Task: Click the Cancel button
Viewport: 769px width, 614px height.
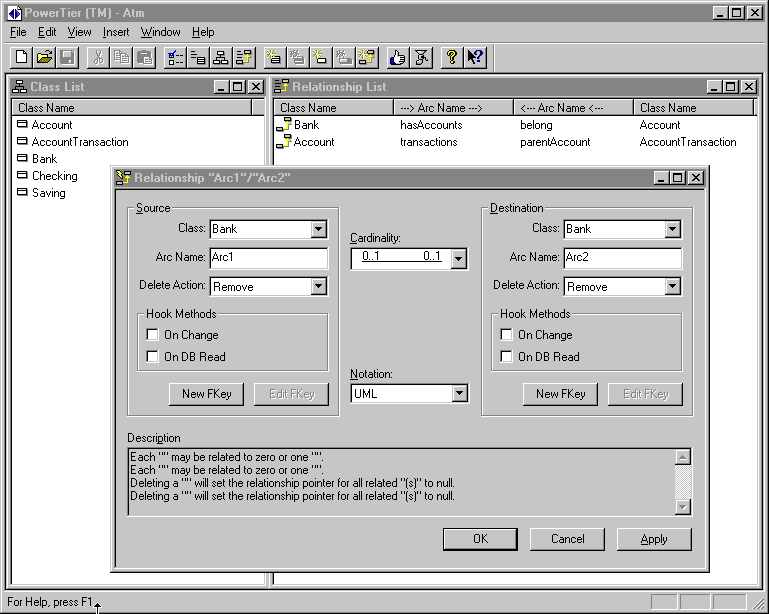Action: click(x=567, y=539)
